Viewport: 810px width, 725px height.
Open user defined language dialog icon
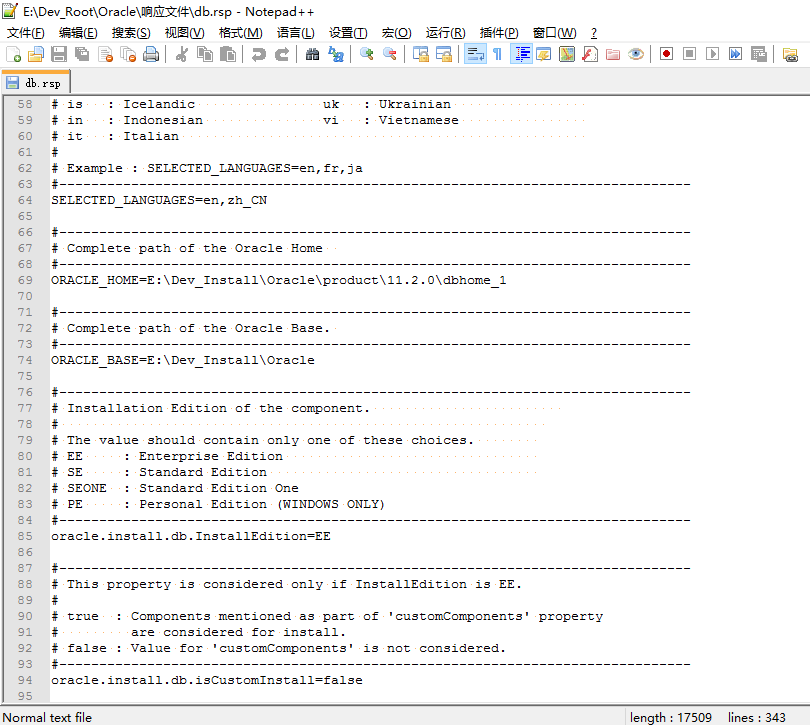(x=544, y=54)
